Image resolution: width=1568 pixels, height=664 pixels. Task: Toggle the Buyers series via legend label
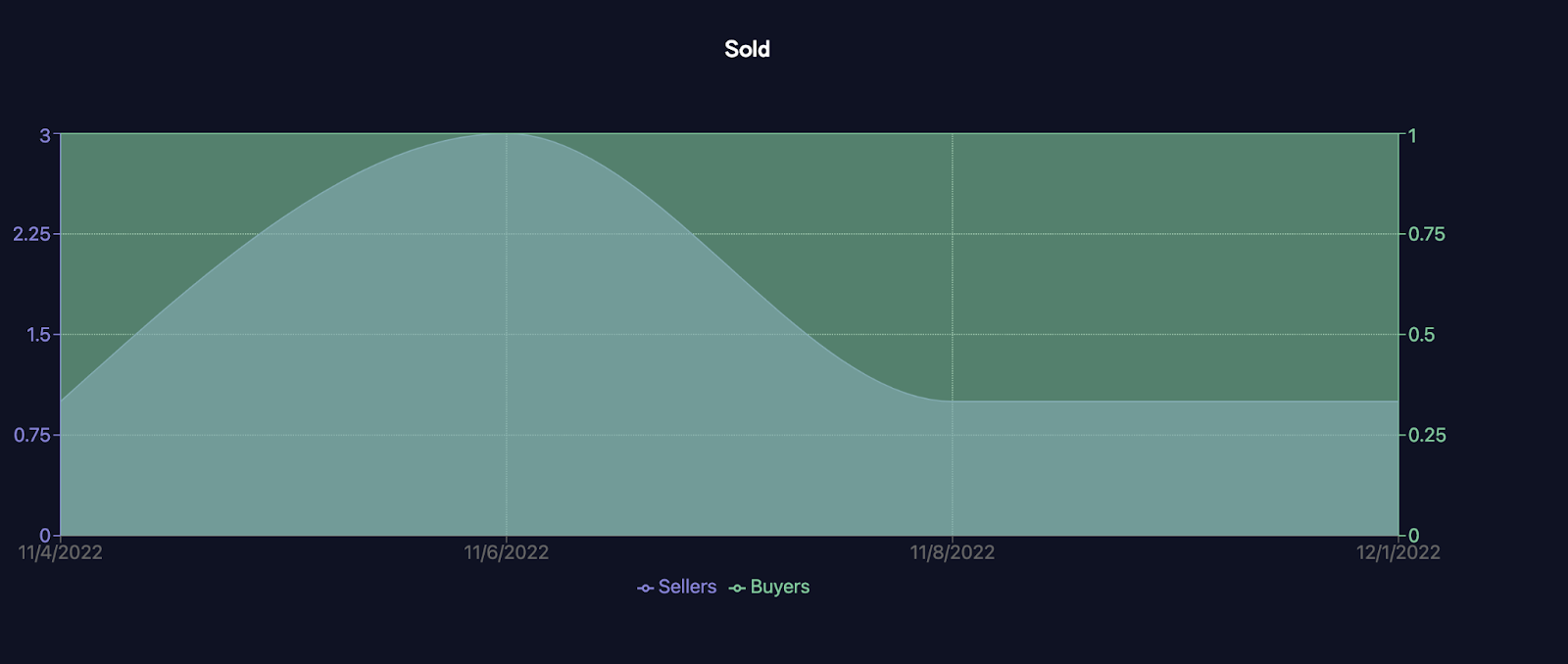tap(779, 587)
